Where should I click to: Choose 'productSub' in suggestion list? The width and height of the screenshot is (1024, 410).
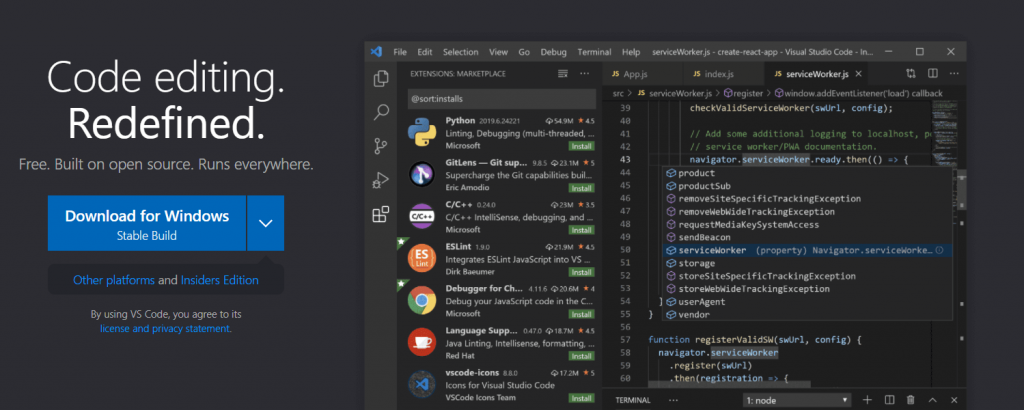[808, 186]
